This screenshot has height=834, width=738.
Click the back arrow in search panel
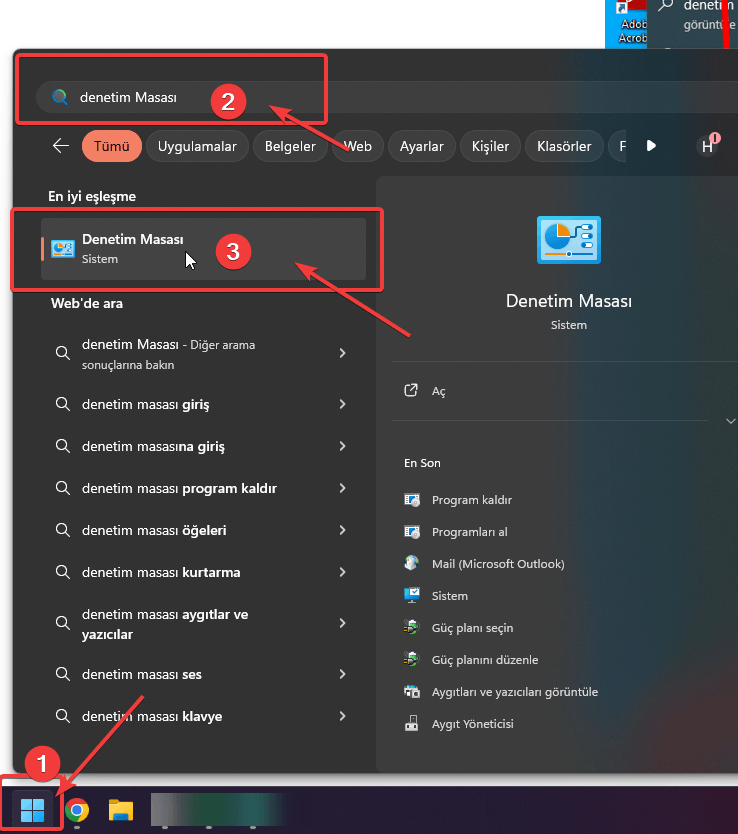61,146
